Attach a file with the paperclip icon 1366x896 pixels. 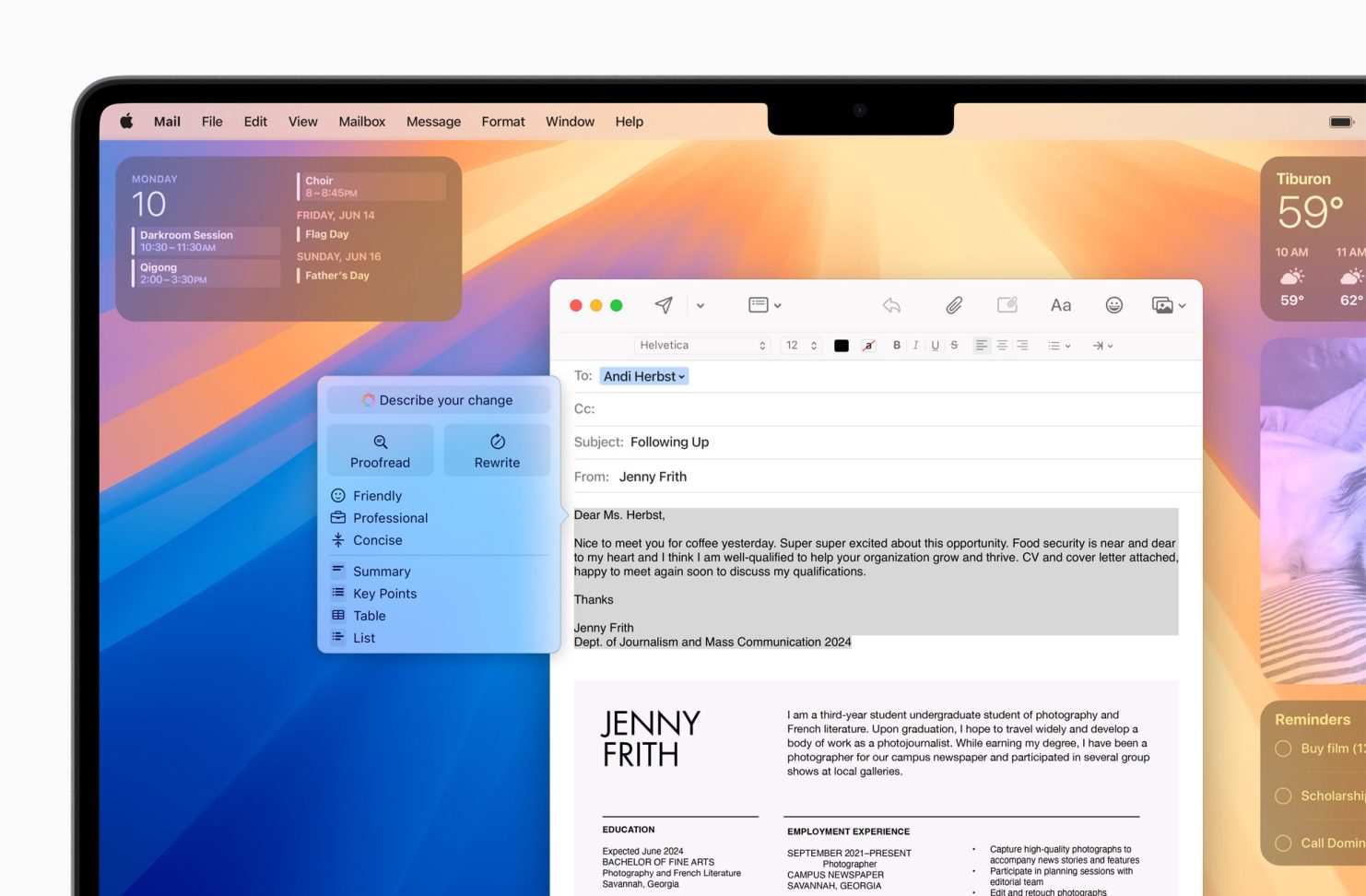tap(954, 305)
